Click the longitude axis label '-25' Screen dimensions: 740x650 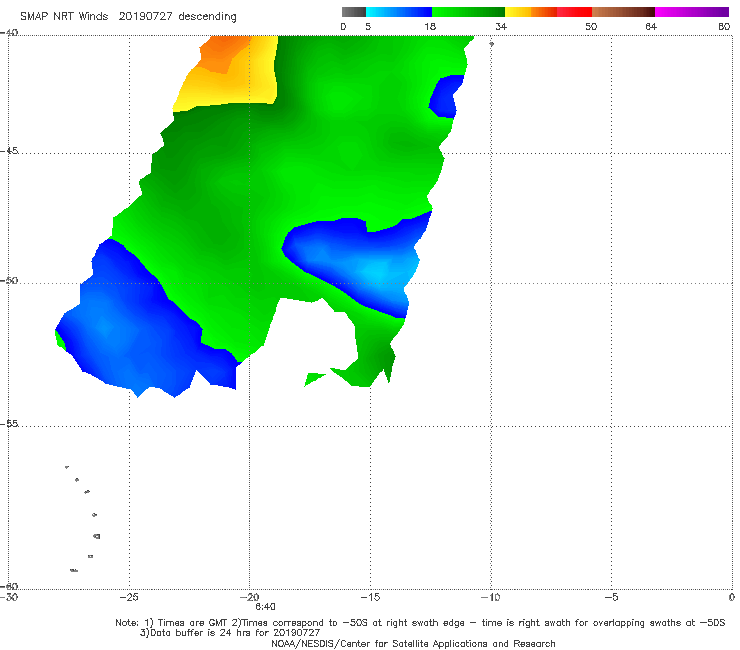click(x=129, y=597)
